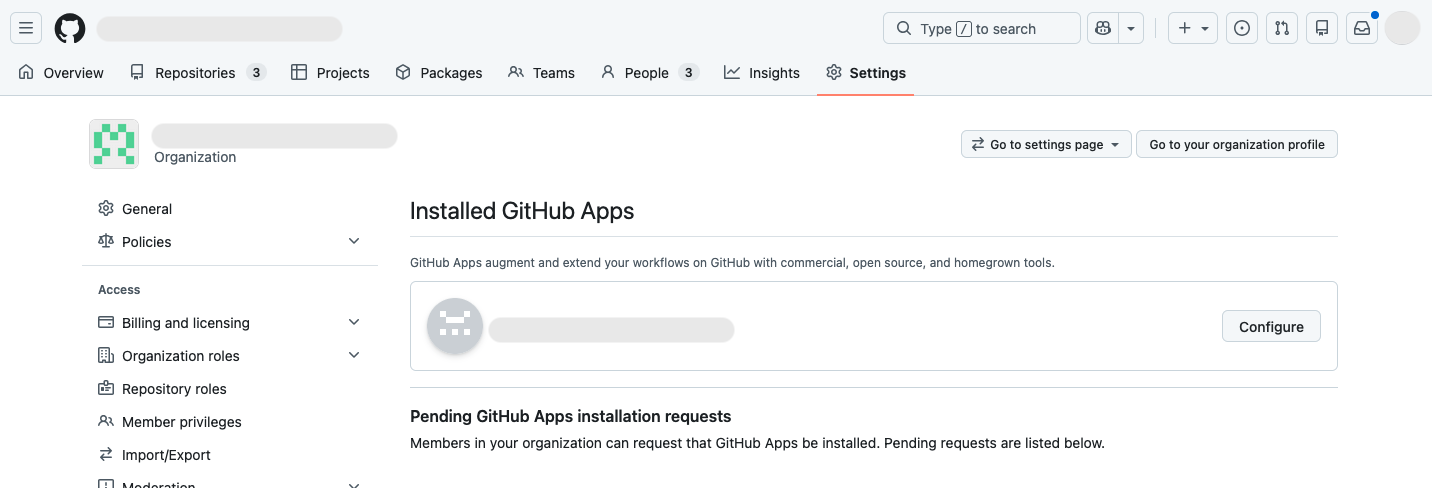Open the Issues icon in header
Image resolution: width=1432 pixels, height=488 pixels.
pyautogui.click(x=1242, y=28)
